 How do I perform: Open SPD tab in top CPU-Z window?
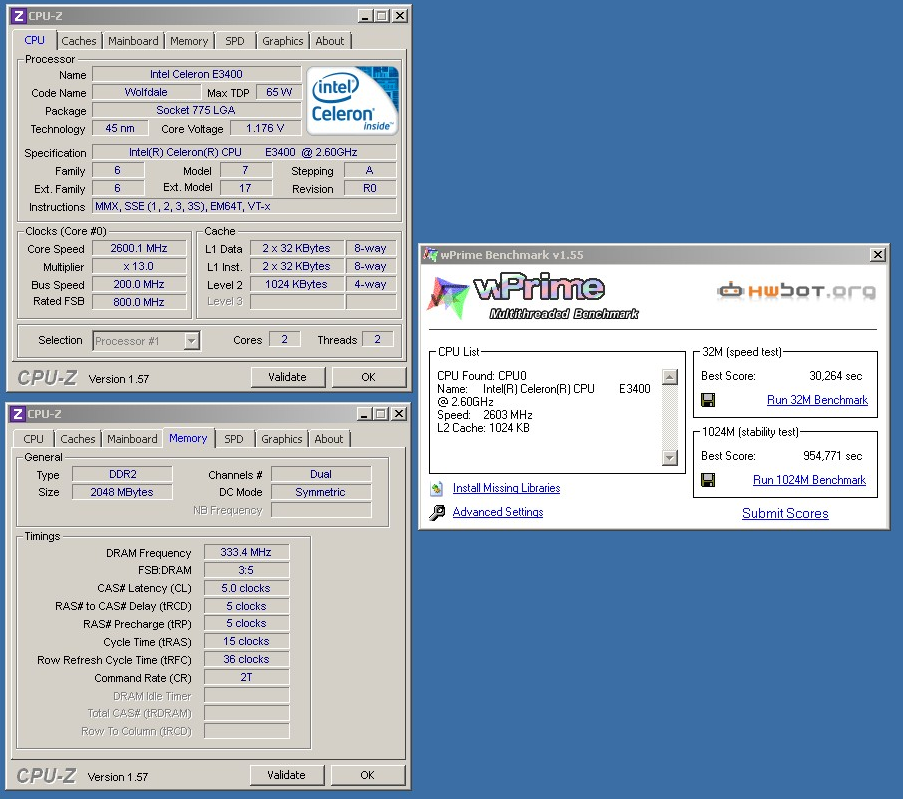click(234, 41)
